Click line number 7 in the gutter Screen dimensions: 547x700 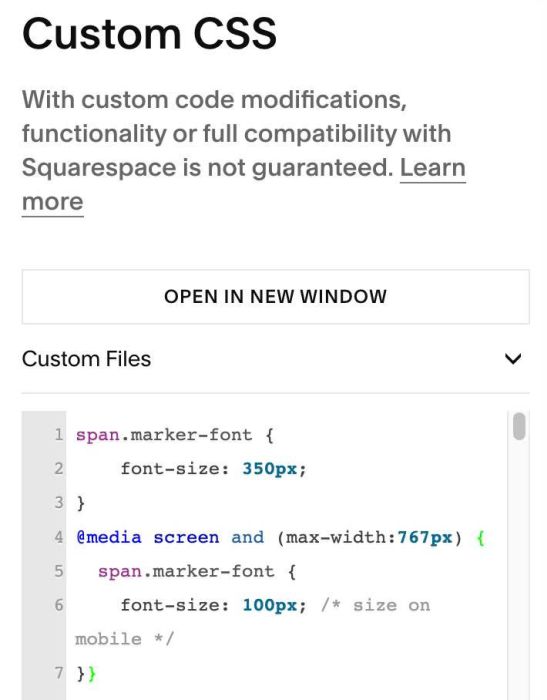[x=59, y=673]
